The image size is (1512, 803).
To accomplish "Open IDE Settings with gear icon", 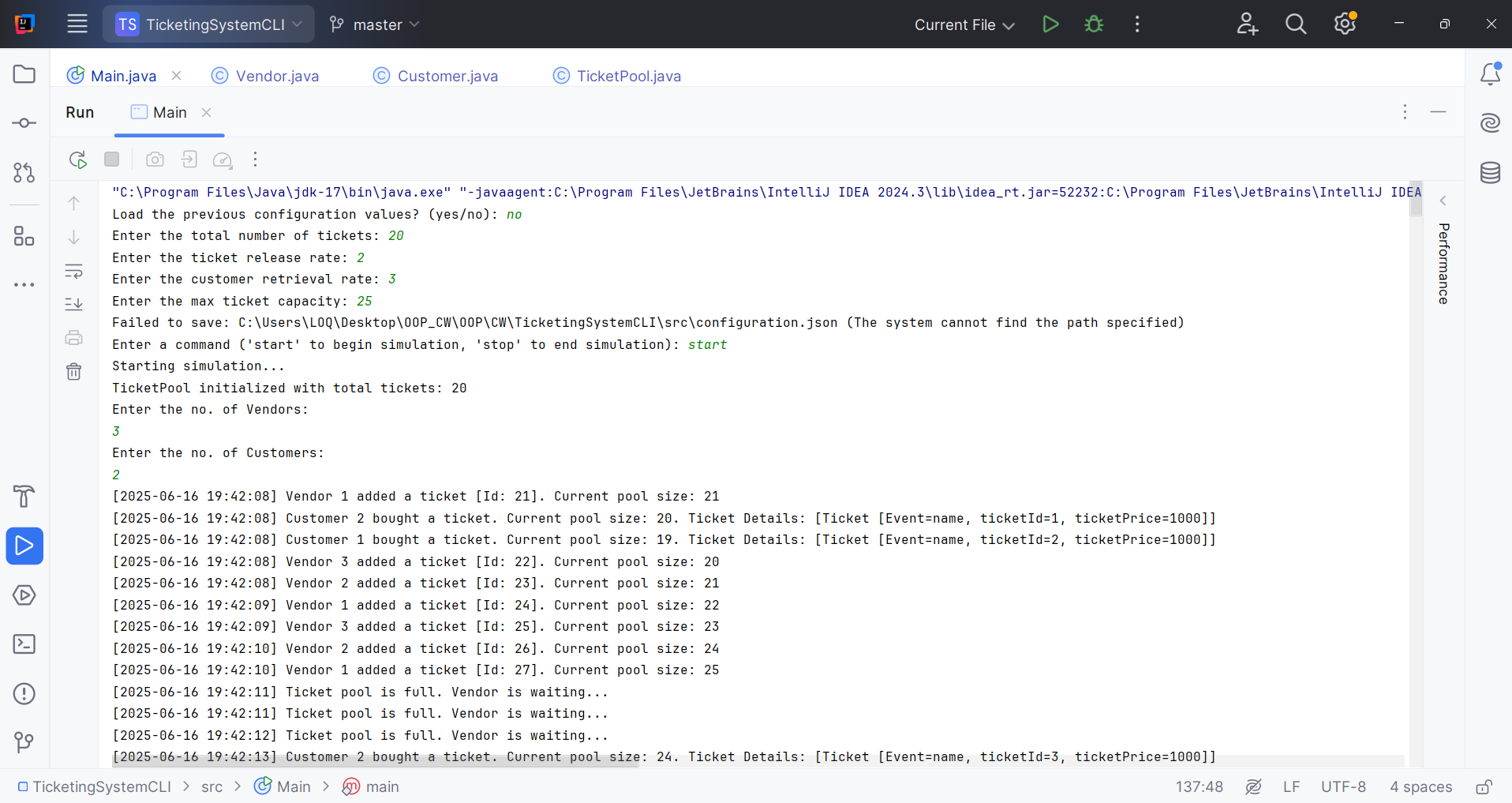I will (1345, 24).
